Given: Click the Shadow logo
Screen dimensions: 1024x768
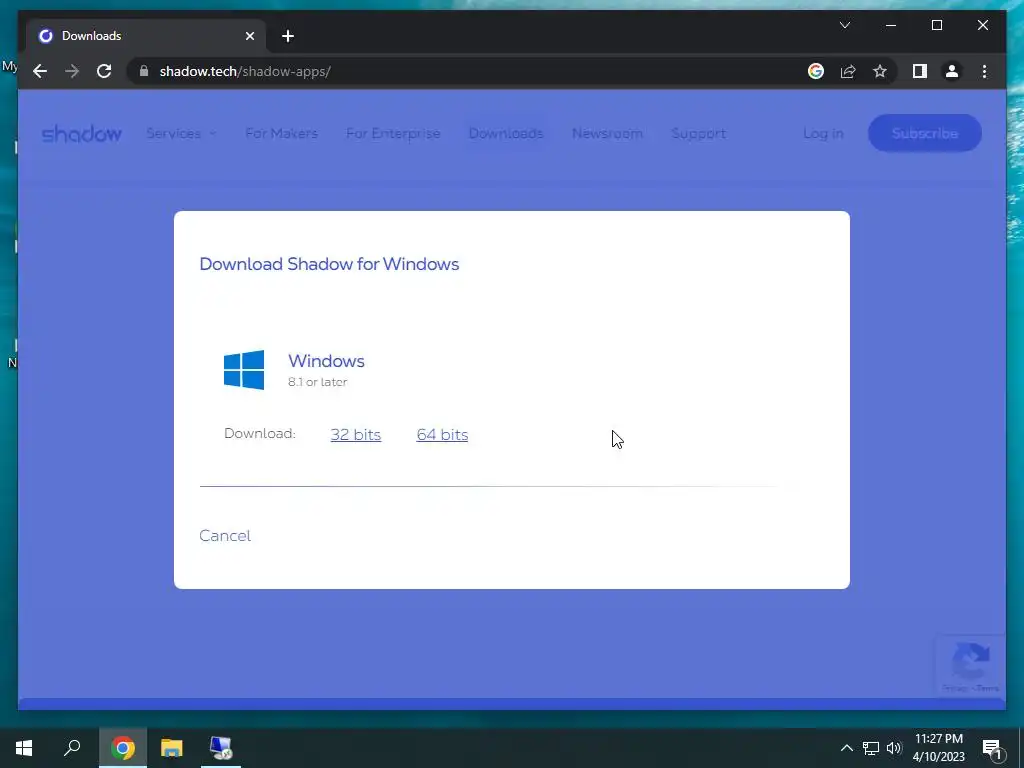Looking at the screenshot, I should 82,133.
